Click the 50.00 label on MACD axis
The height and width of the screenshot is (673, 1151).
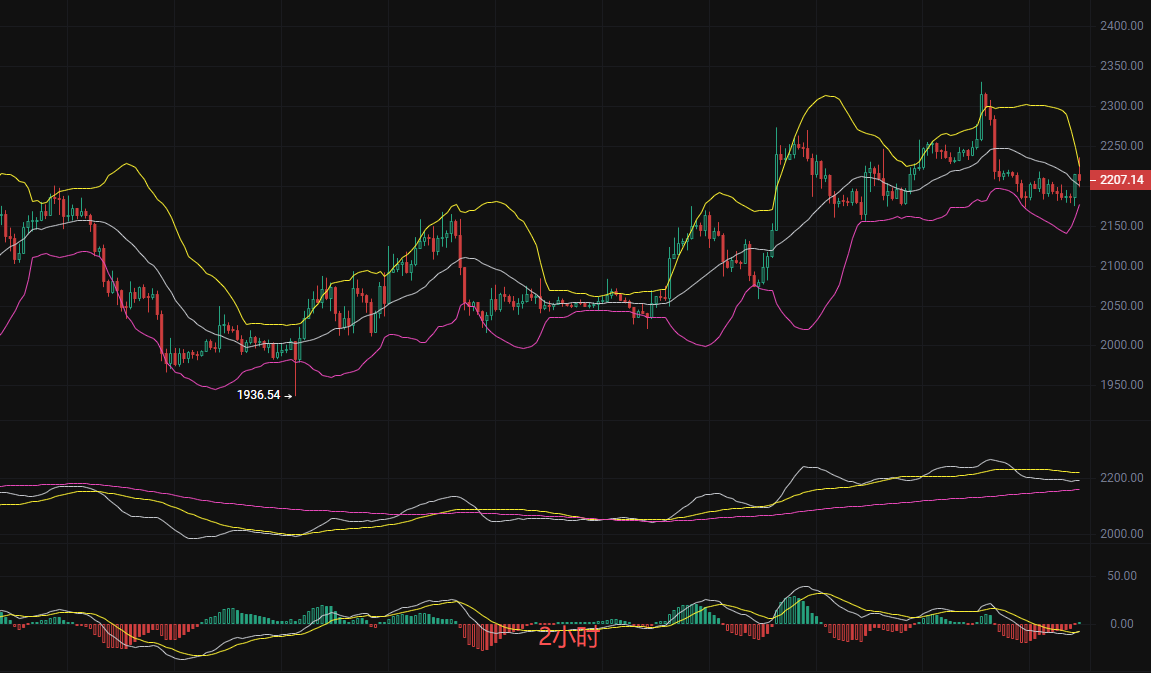coord(1123,576)
